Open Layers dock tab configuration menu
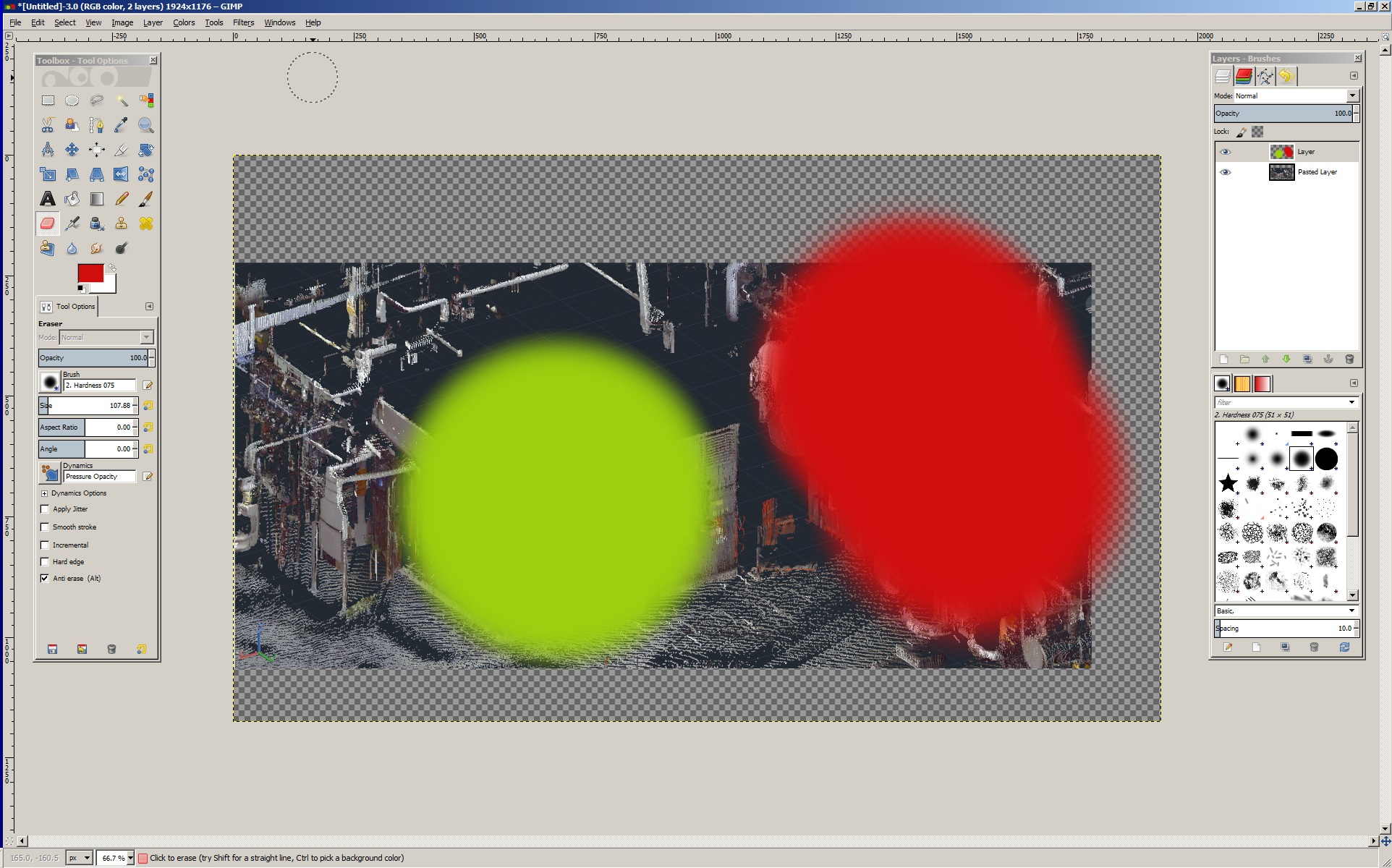Viewport: 1392px width, 868px height. tap(1354, 76)
